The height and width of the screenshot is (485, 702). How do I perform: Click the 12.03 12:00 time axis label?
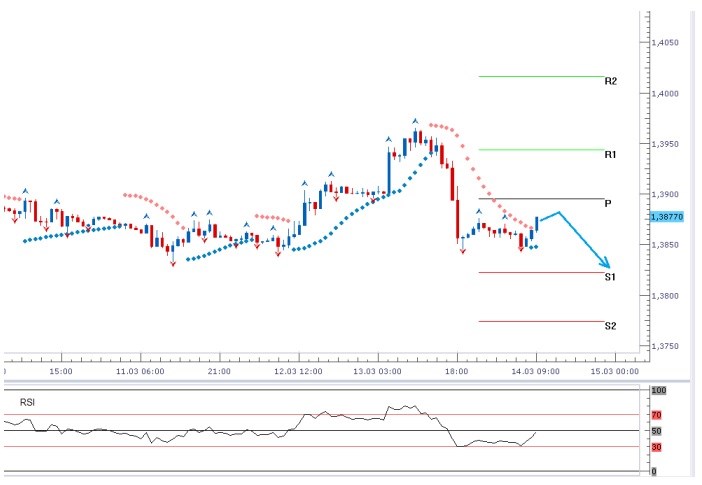(298, 371)
